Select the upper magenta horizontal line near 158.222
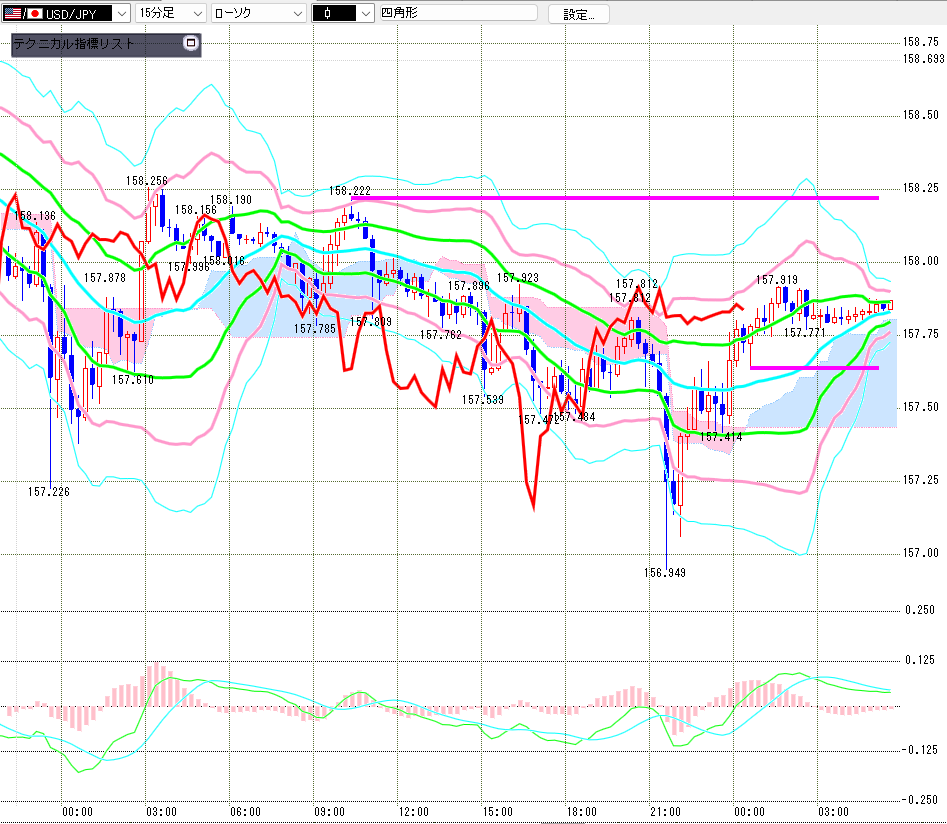947x824 pixels. coord(615,198)
